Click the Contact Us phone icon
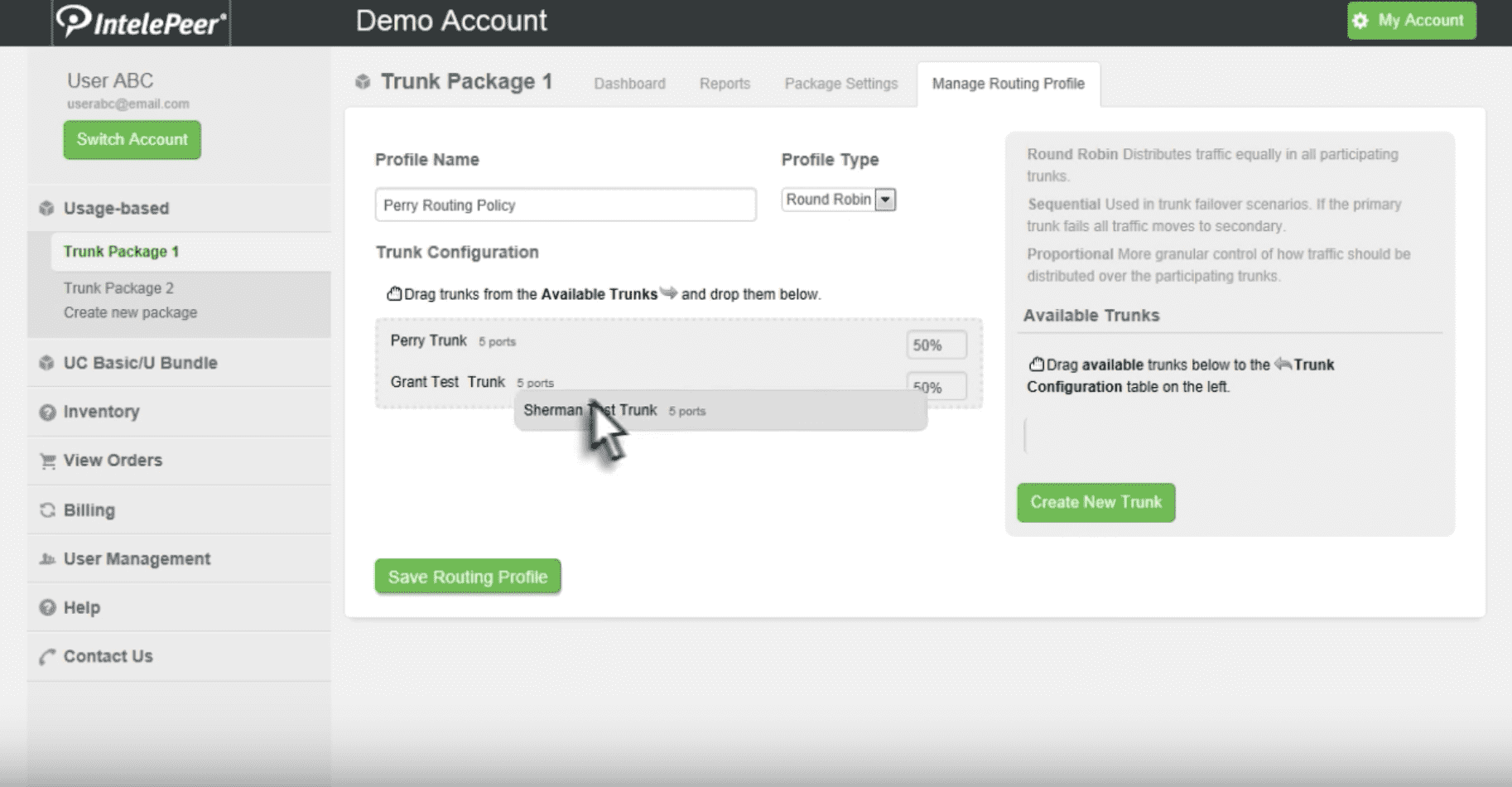 click(x=47, y=657)
